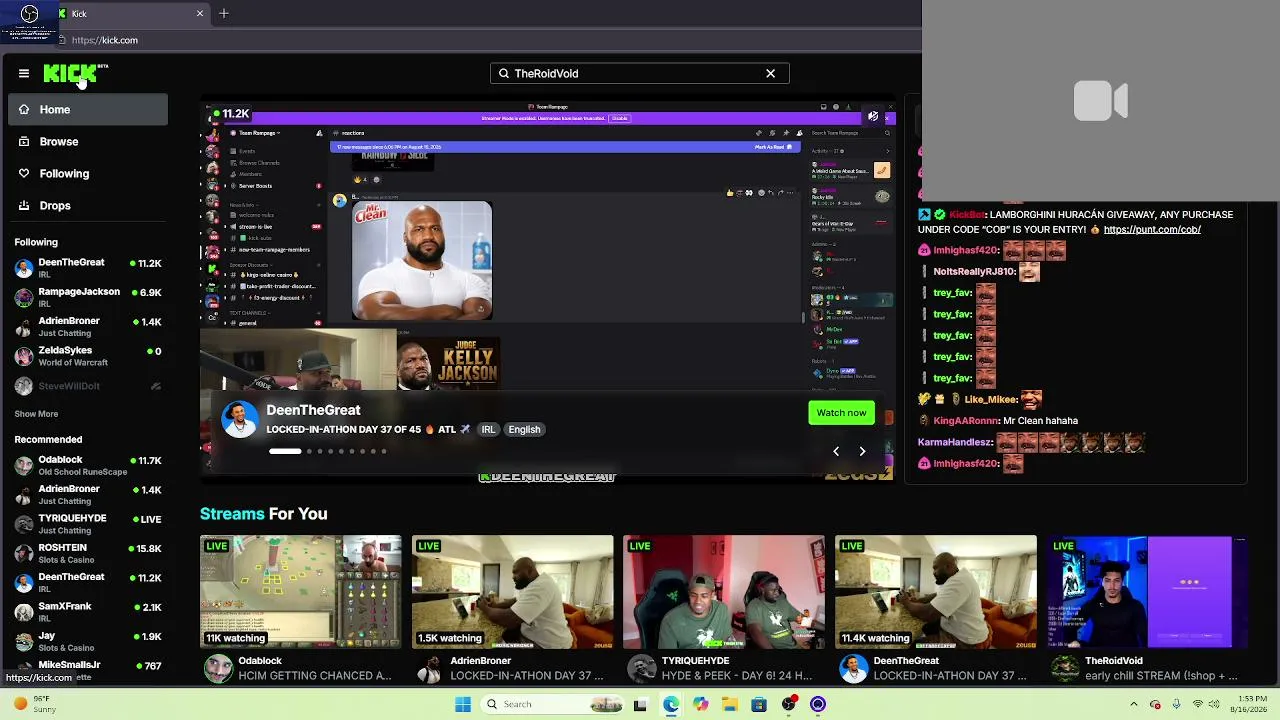Open ZeldaSykes channel from Following list
Viewport: 1280px width, 720px height.
88,355
